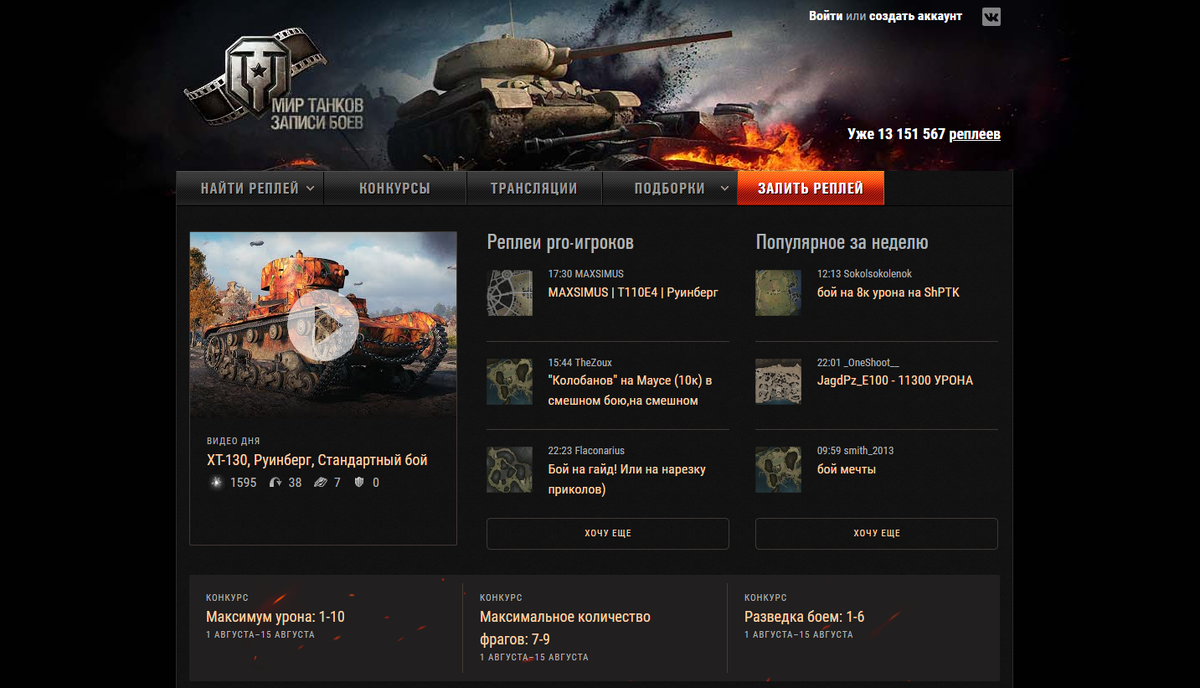Click the Реплеи pro-игроков heading
The height and width of the screenshot is (688, 1200).
click(x=560, y=243)
